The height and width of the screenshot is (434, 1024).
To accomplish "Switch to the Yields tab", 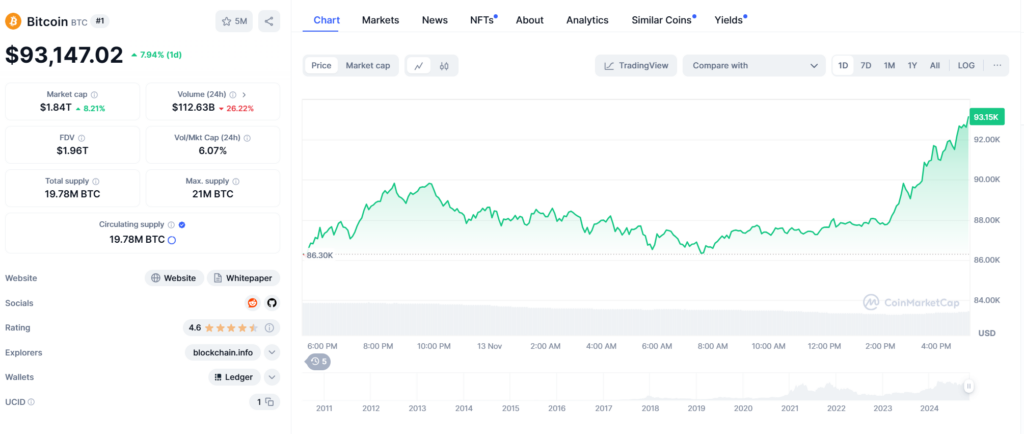I will tap(729, 20).
